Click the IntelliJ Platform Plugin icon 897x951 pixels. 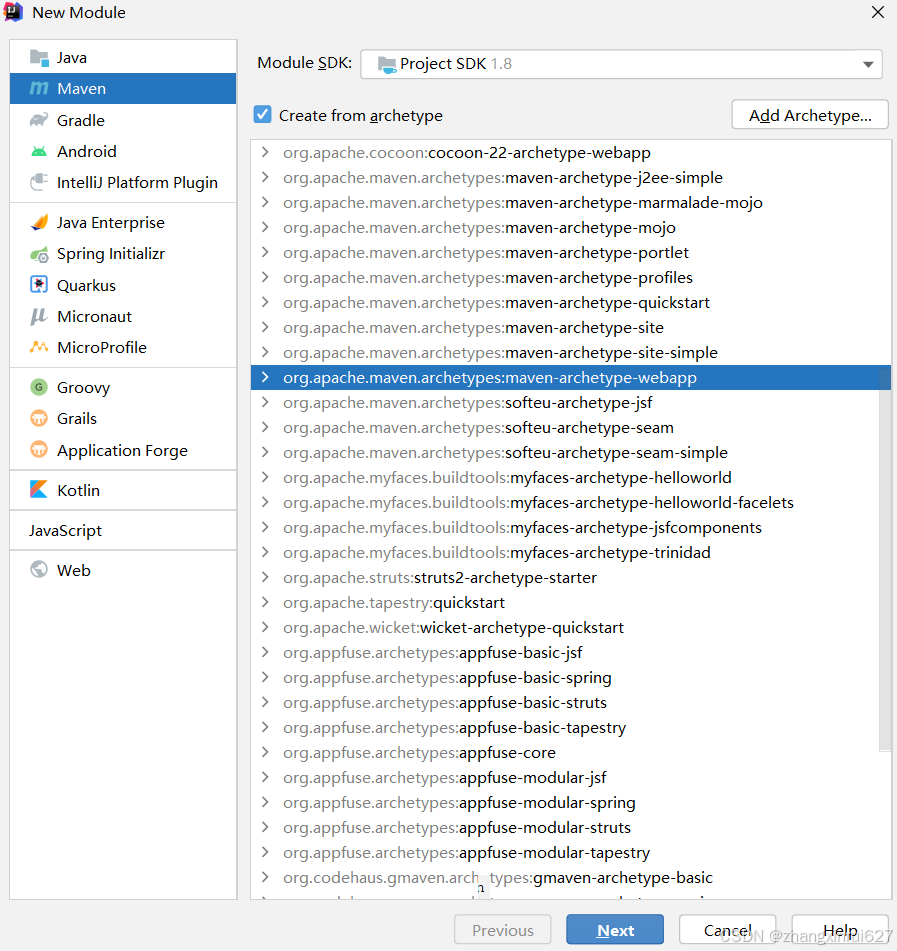point(39,182)
